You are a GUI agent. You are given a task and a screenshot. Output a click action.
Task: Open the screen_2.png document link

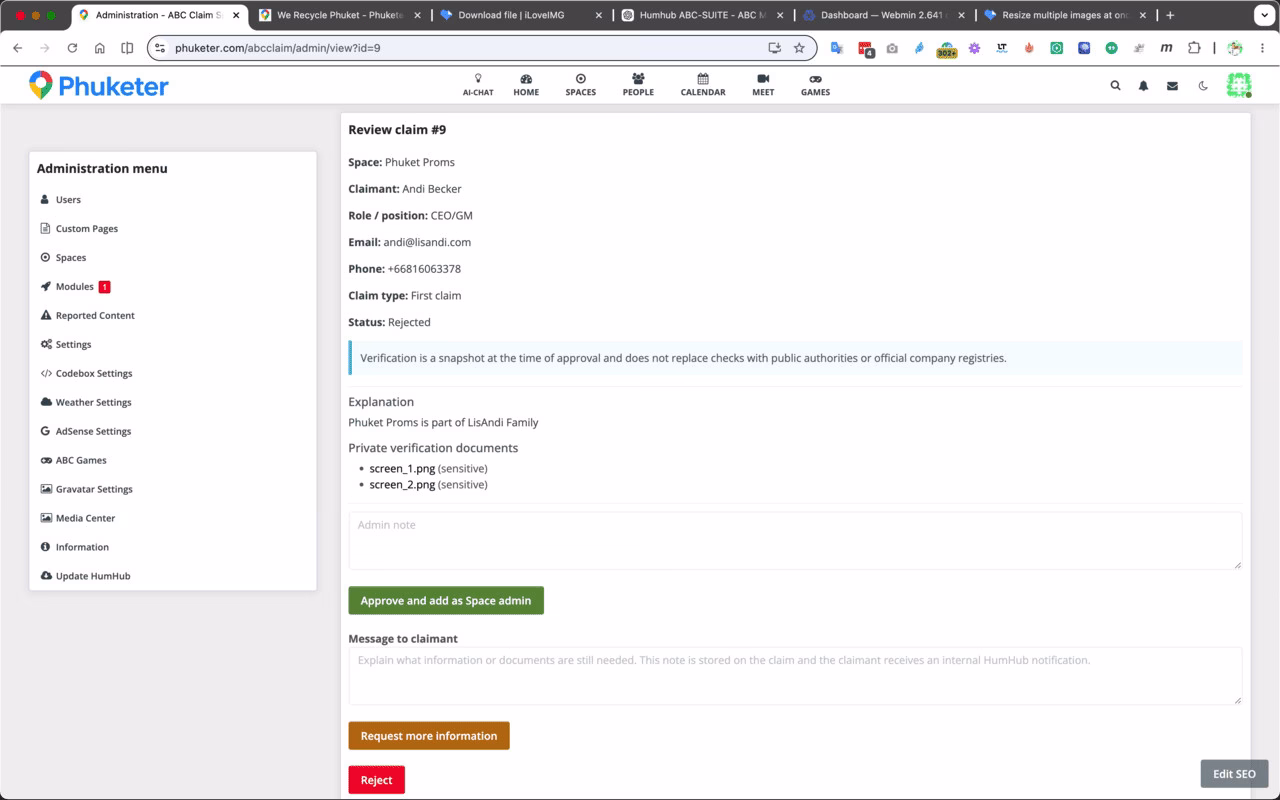(x=402, y=485)
